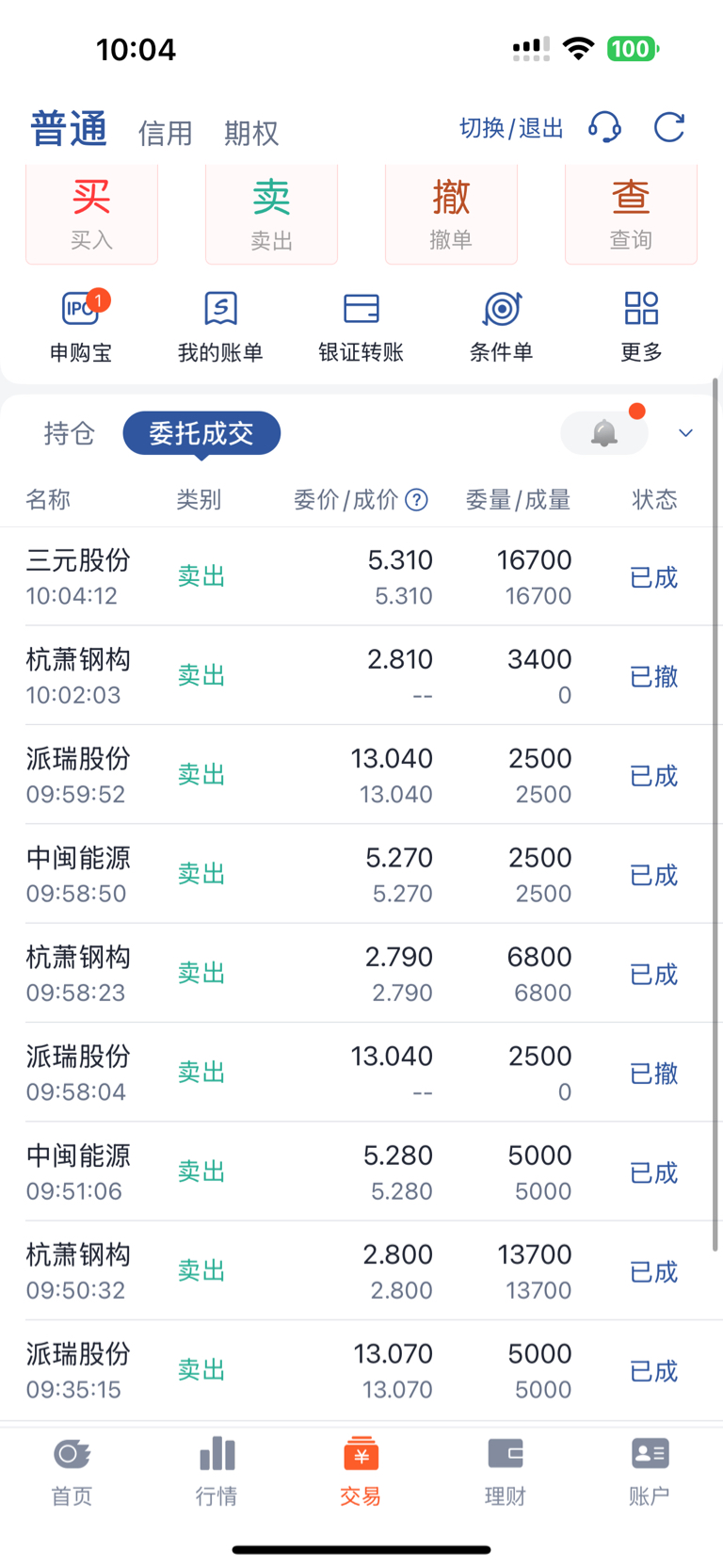This screenshot has width=723, height=1568.
Task: Click the 切换/退出 link
Action: (511, 128)
